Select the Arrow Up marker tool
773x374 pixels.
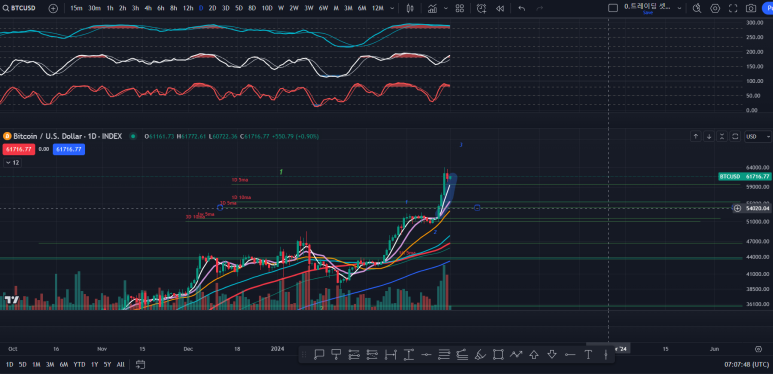click(534, 354)
